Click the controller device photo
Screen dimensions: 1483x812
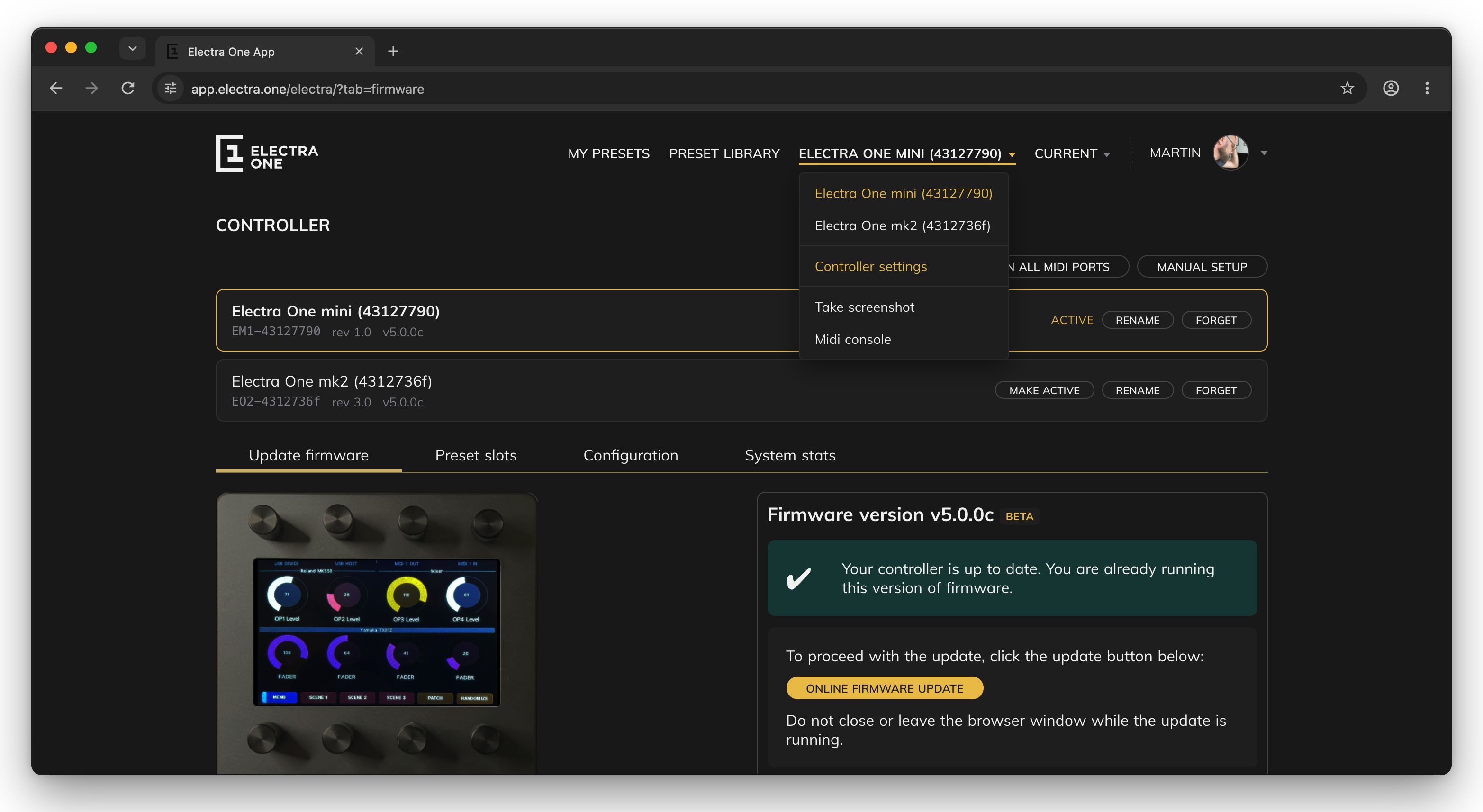(x=377, y=633)
